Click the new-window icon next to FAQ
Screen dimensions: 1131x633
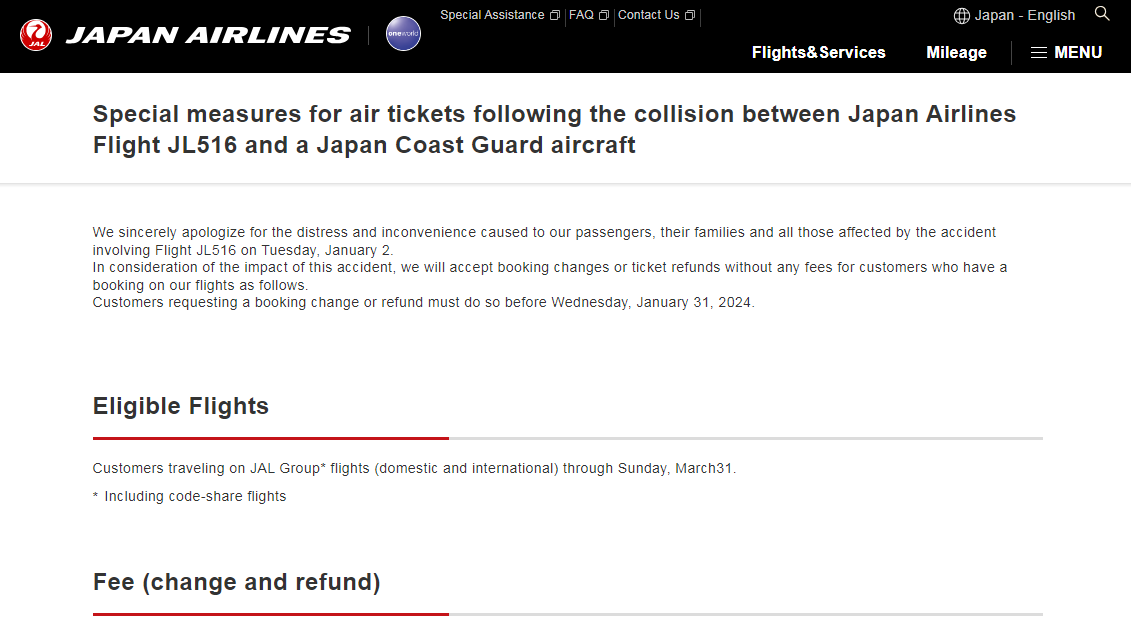pyautogui.click(x=604, y=16)
